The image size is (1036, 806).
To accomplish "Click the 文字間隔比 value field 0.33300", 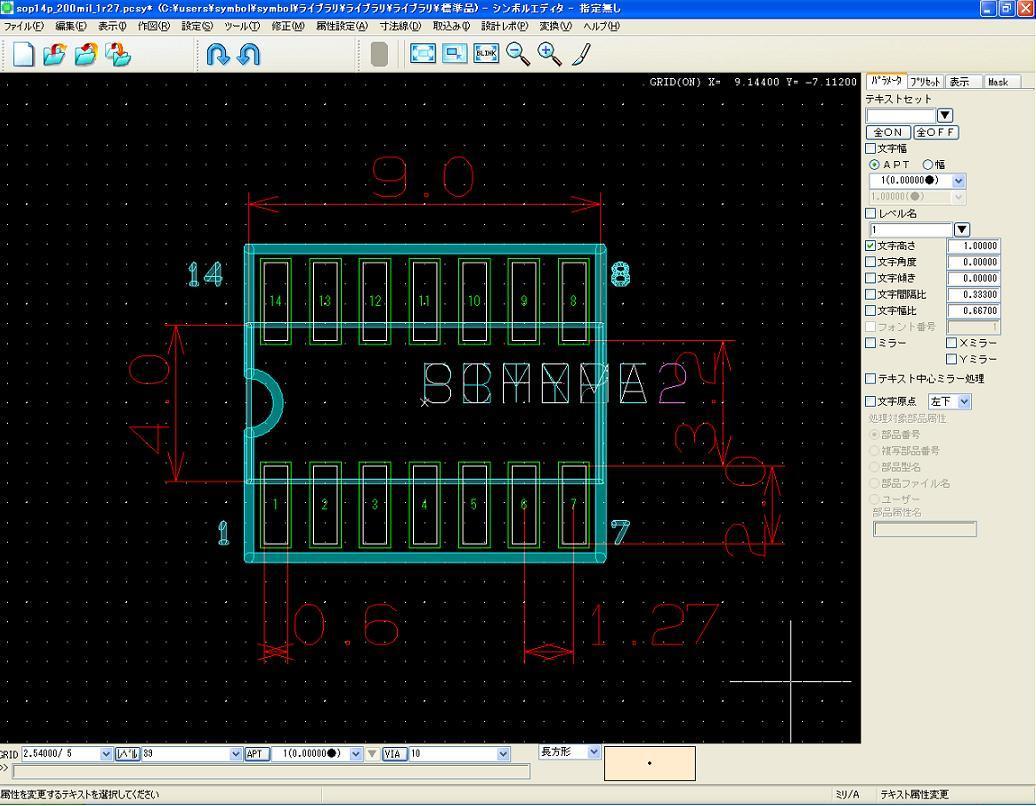I will (974, 295).
